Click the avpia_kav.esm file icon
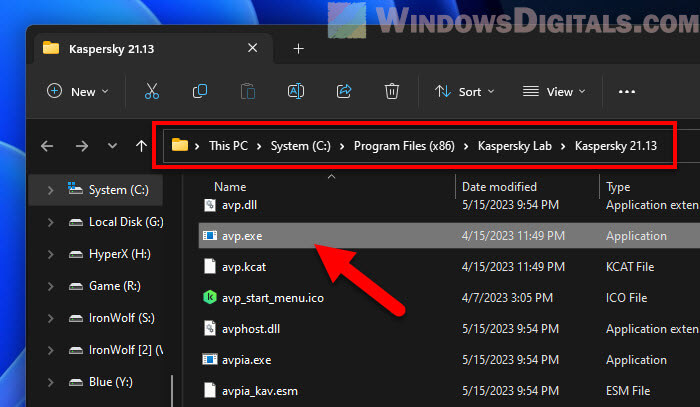 [x=210, y=390]
